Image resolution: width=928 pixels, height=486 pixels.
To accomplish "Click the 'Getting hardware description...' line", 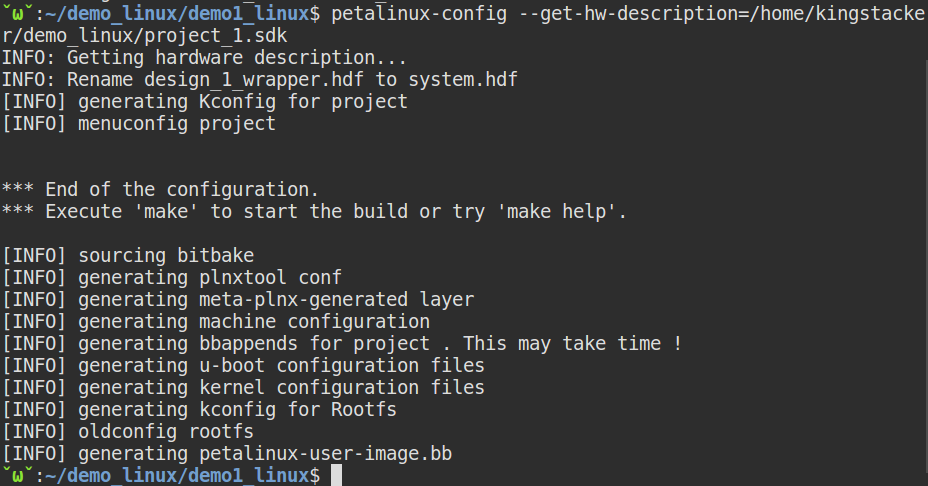I will [204, 58].
